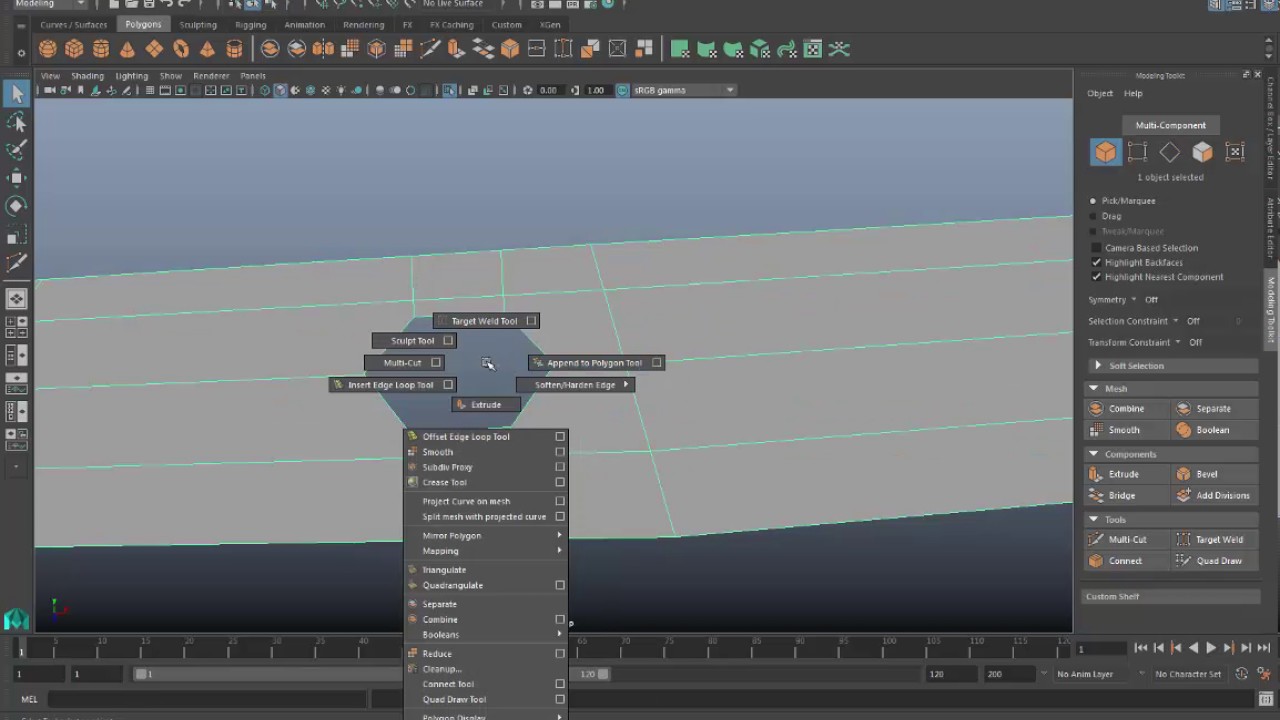
Task: Go to end of playback range
Action: 1262,648
